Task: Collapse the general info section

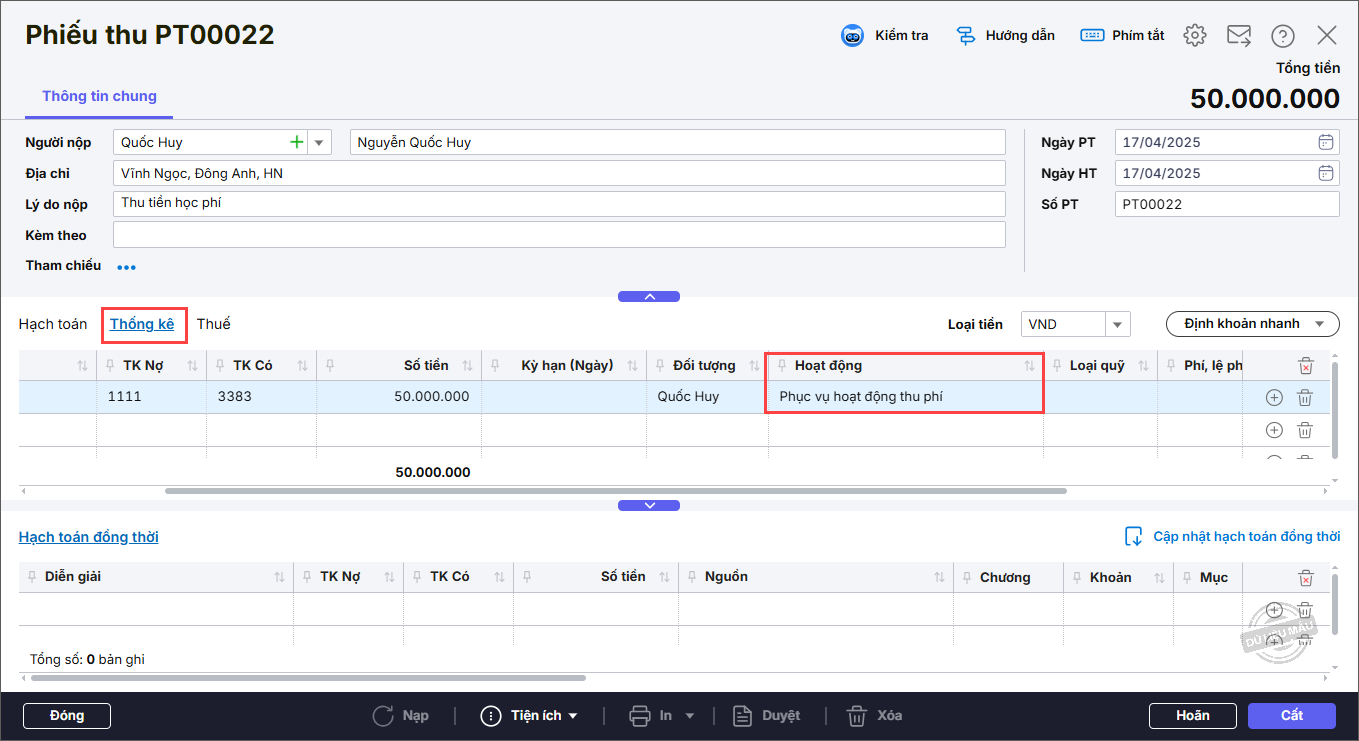Action: (649, 297)
